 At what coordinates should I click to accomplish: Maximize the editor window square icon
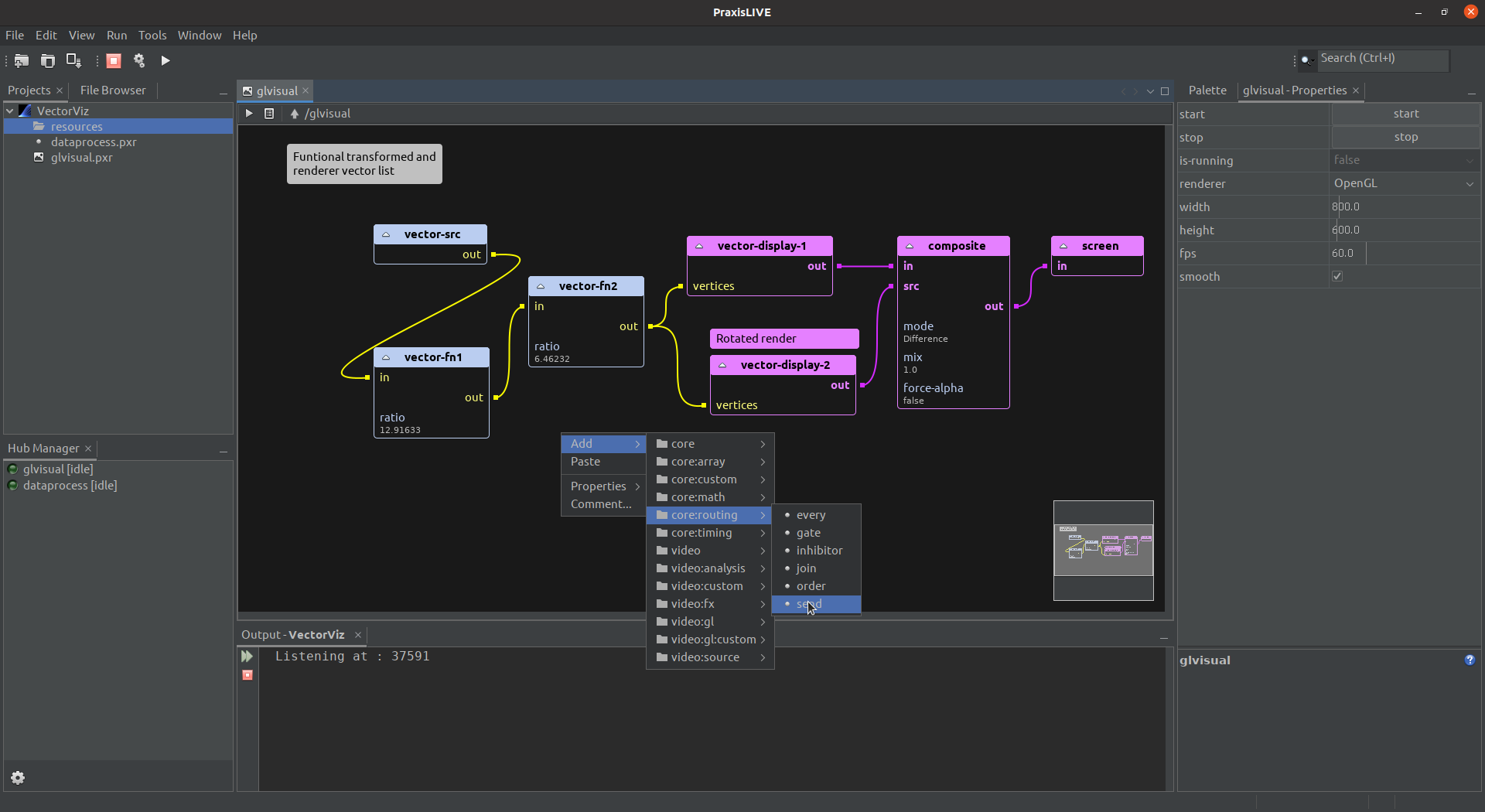point(1165,91)
